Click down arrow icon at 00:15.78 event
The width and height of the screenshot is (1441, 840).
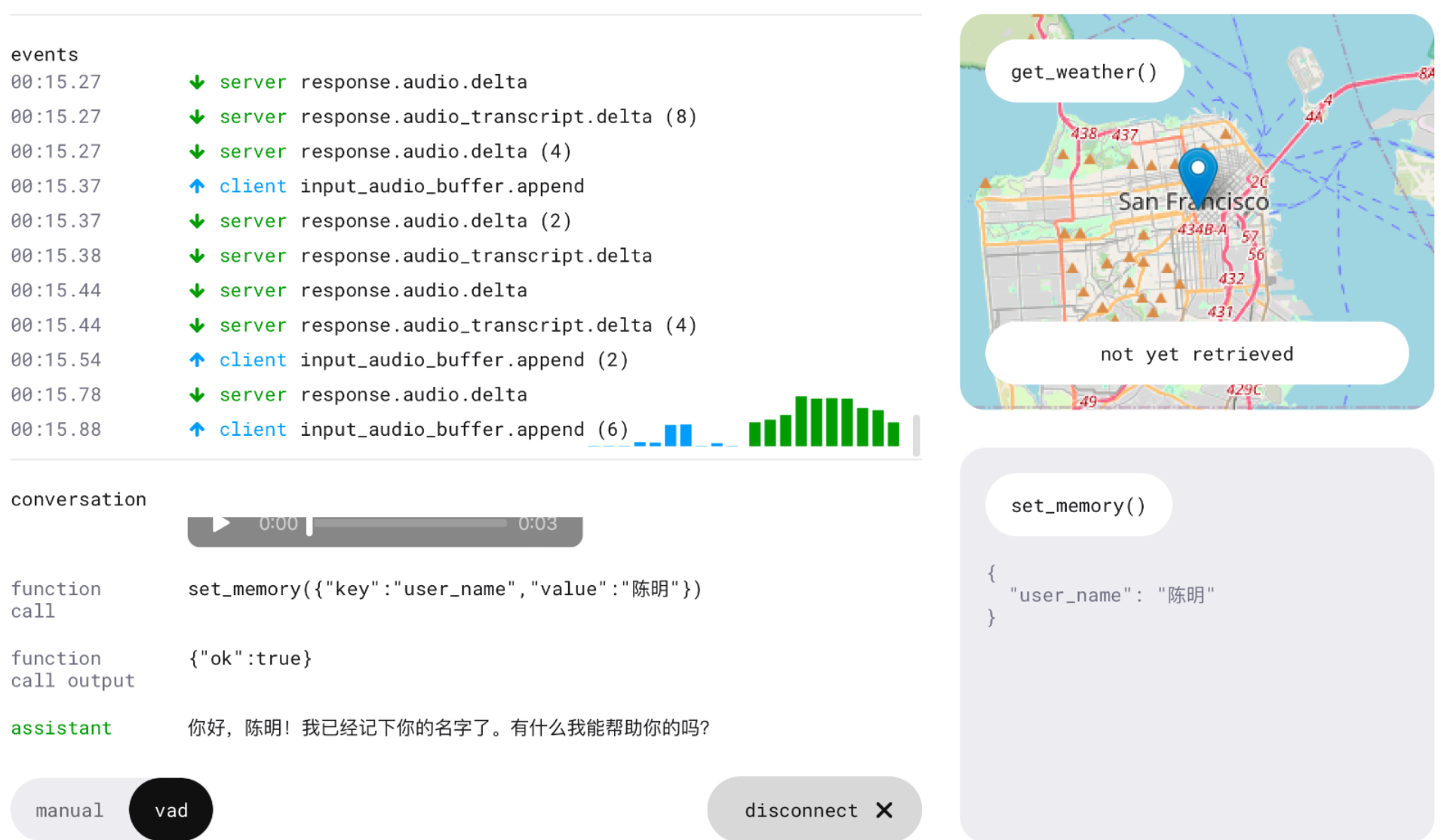(x=197, y=394)
